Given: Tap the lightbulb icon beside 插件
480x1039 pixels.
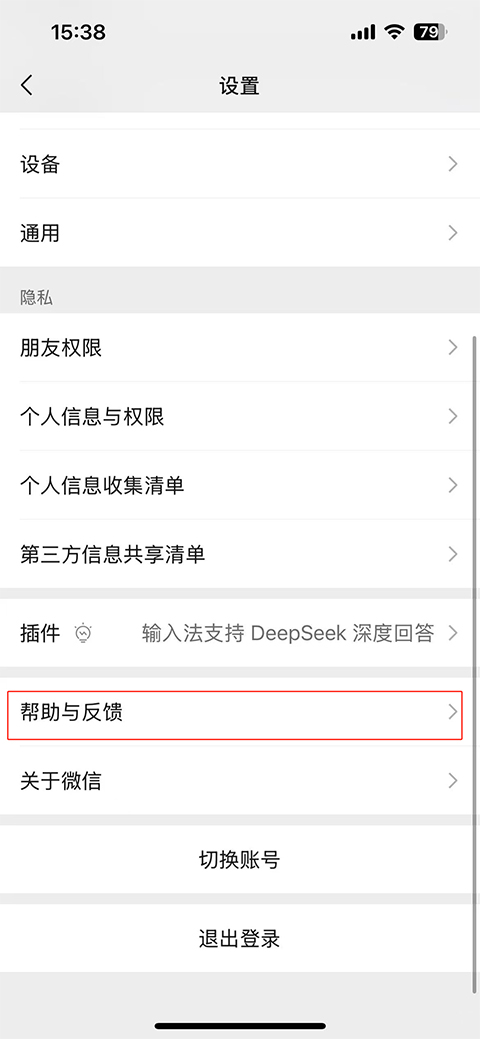Looking at the screenshot, I should click(84, 633).
